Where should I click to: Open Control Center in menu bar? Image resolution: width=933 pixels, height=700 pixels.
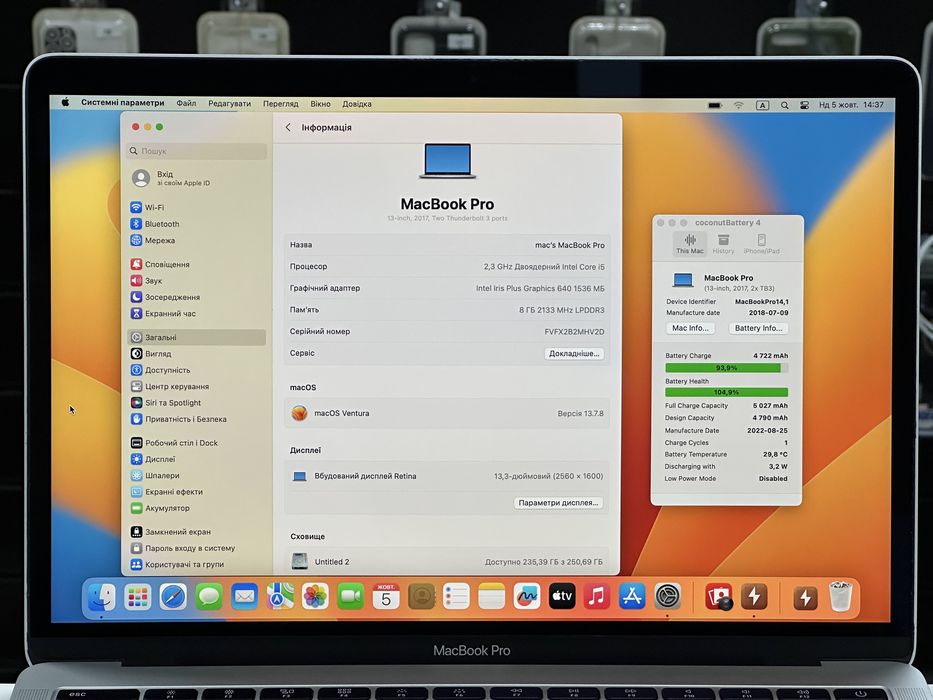coord(804,105)
